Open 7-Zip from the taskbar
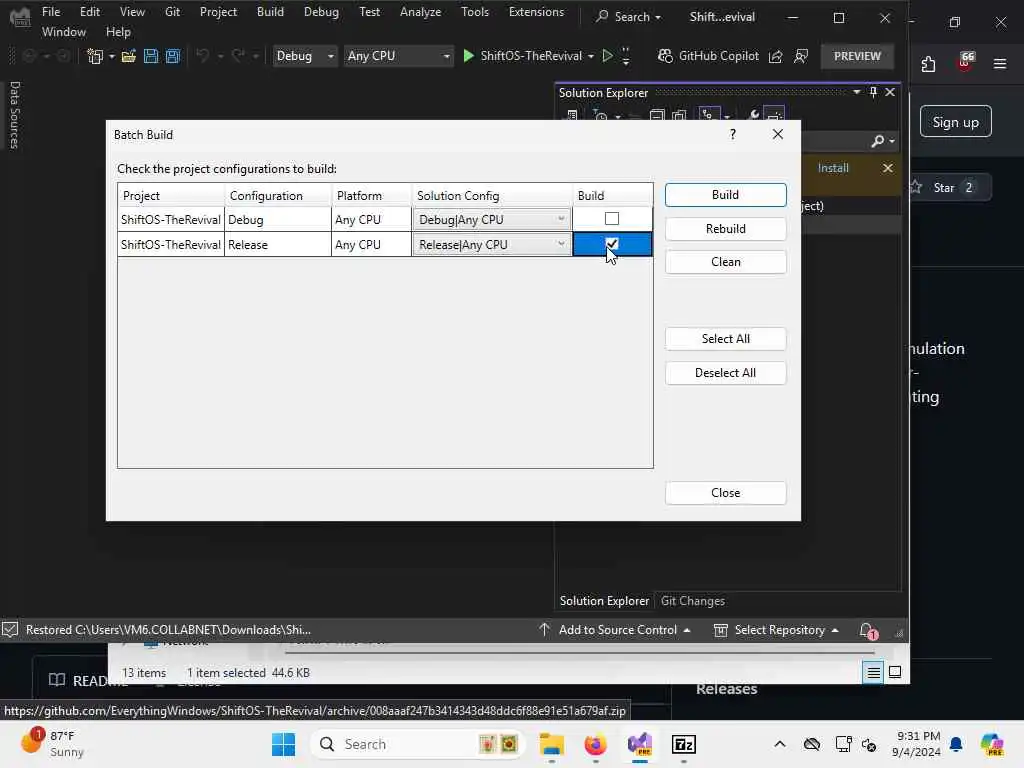 (684, 744)
